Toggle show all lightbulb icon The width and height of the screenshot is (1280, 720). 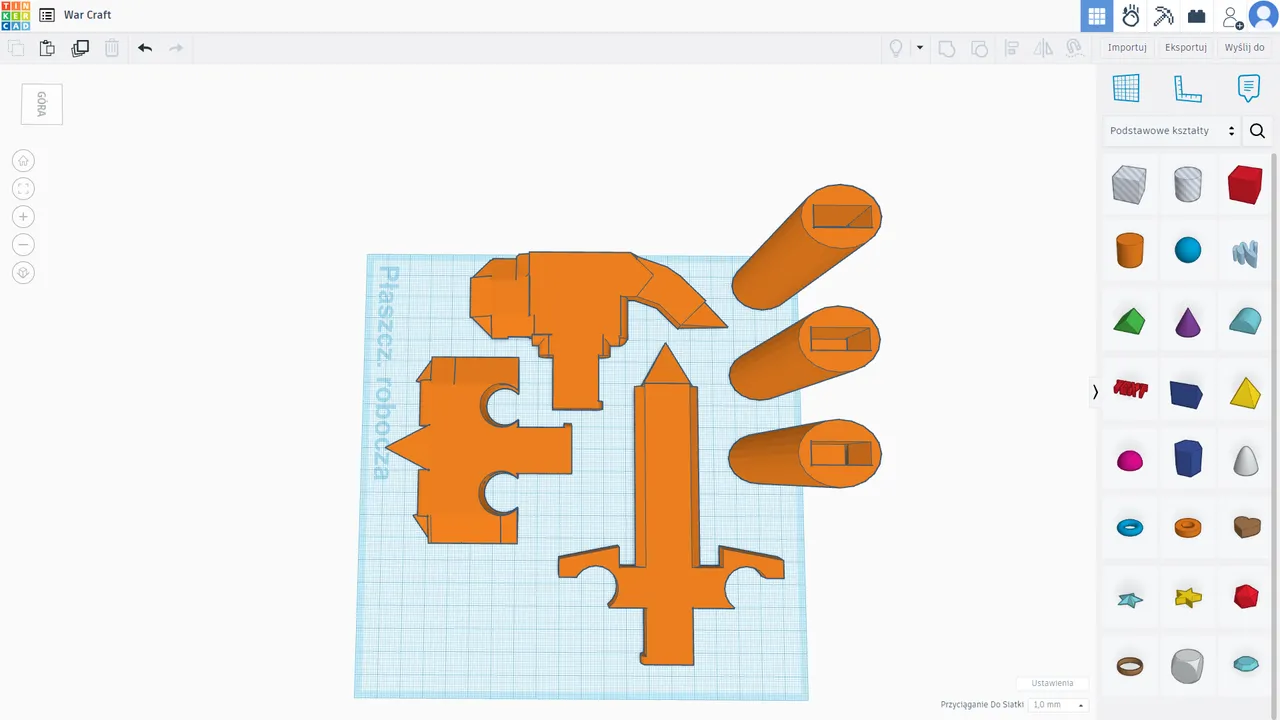[896, 48]
